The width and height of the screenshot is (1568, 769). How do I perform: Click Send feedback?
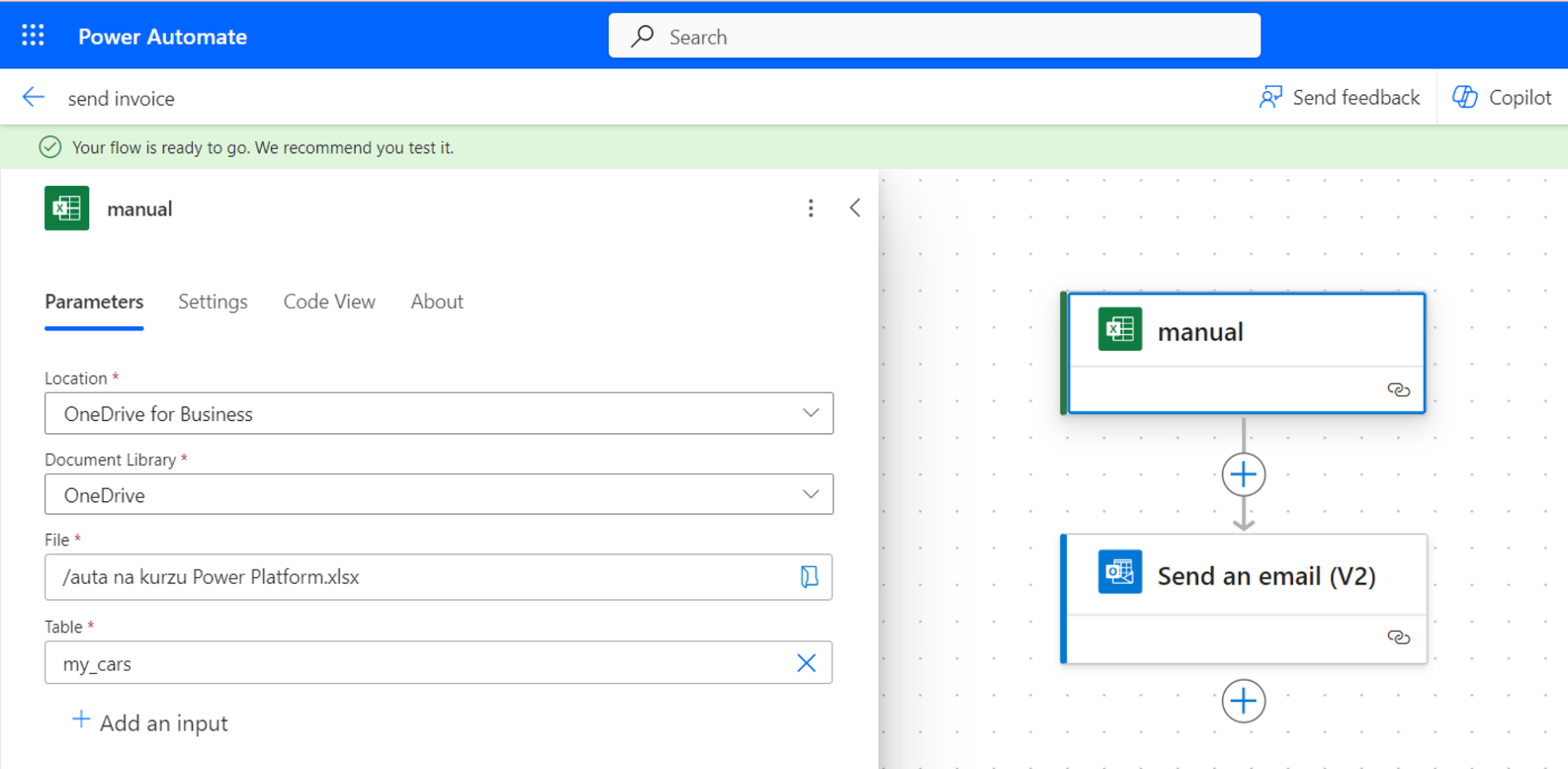pos(1339,97)
